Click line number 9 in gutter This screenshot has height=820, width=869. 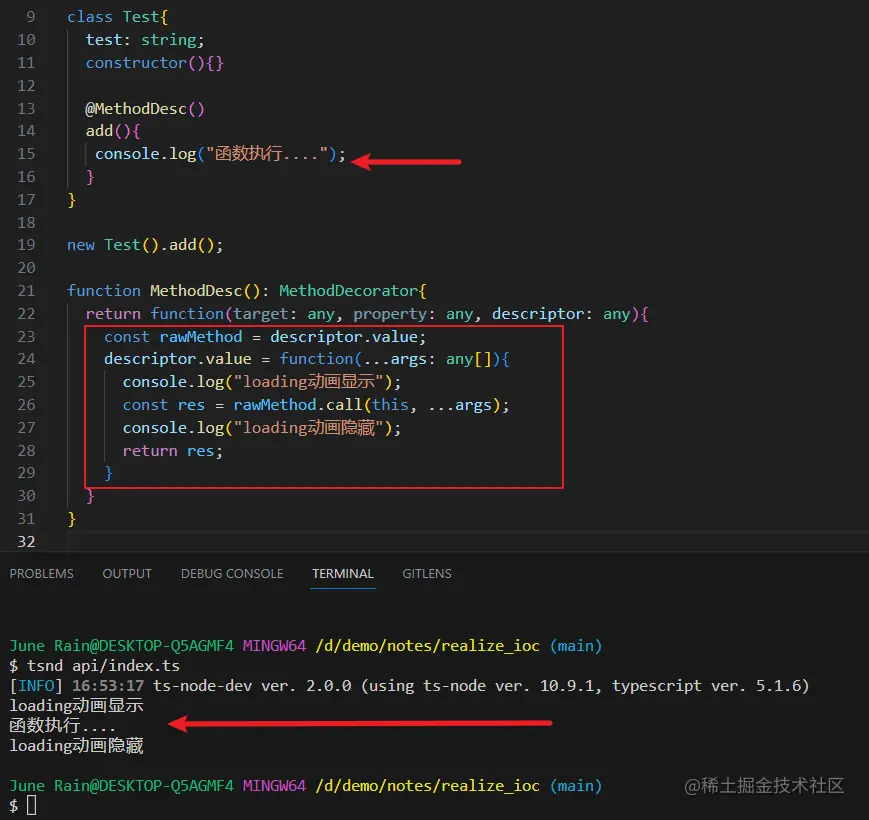coord(30,17)
